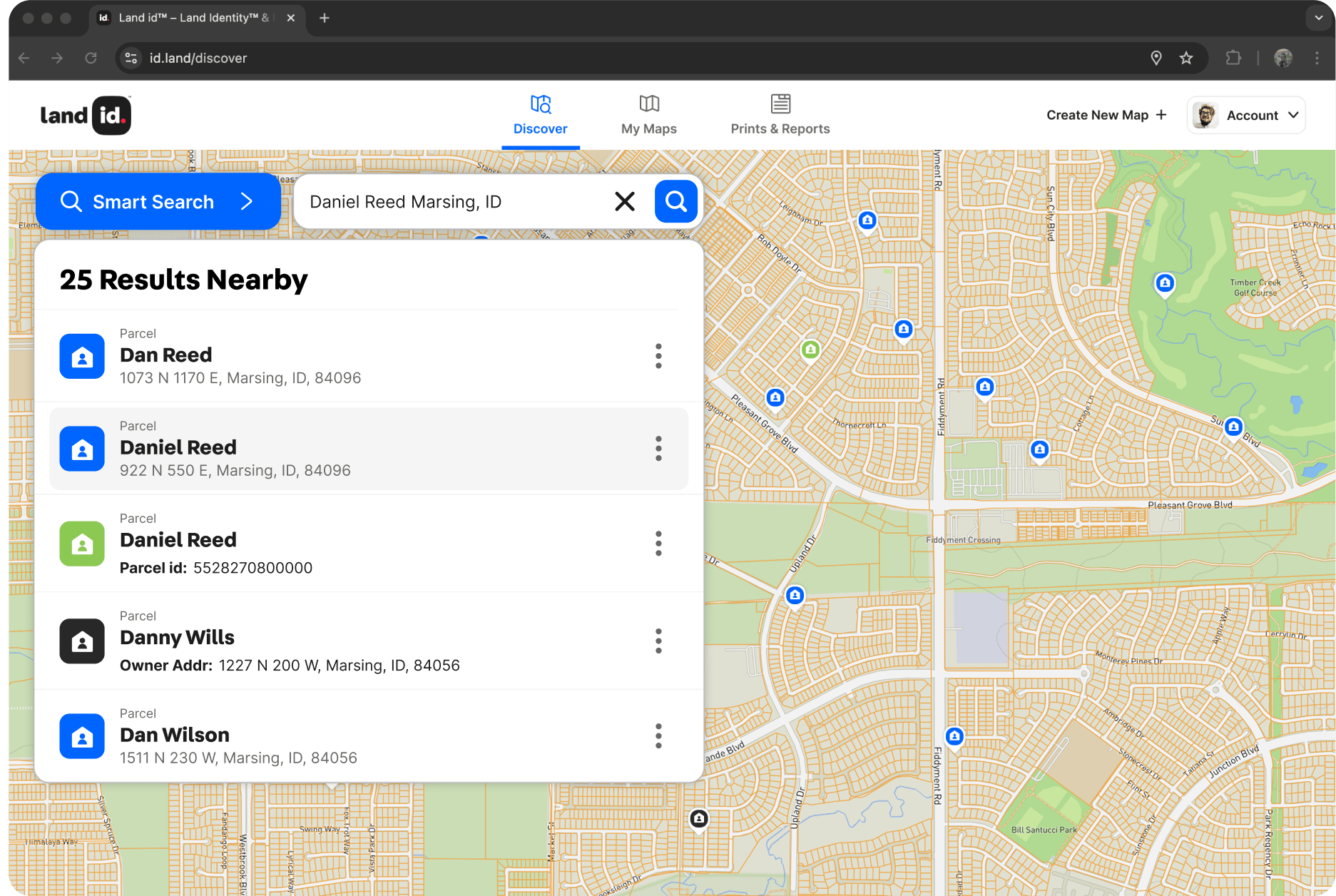Click parcel icon for Daniel Reed 922 N 550 E
This screenshot has height=896, width=1336.
pyautogui.click(x=82, y=449)
